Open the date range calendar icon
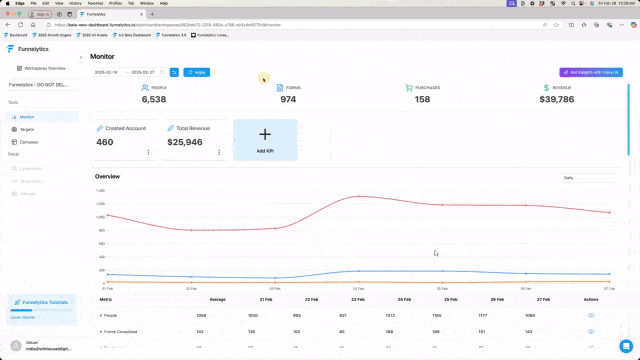The width and height of the screenshot is (640, 360). 162,72
